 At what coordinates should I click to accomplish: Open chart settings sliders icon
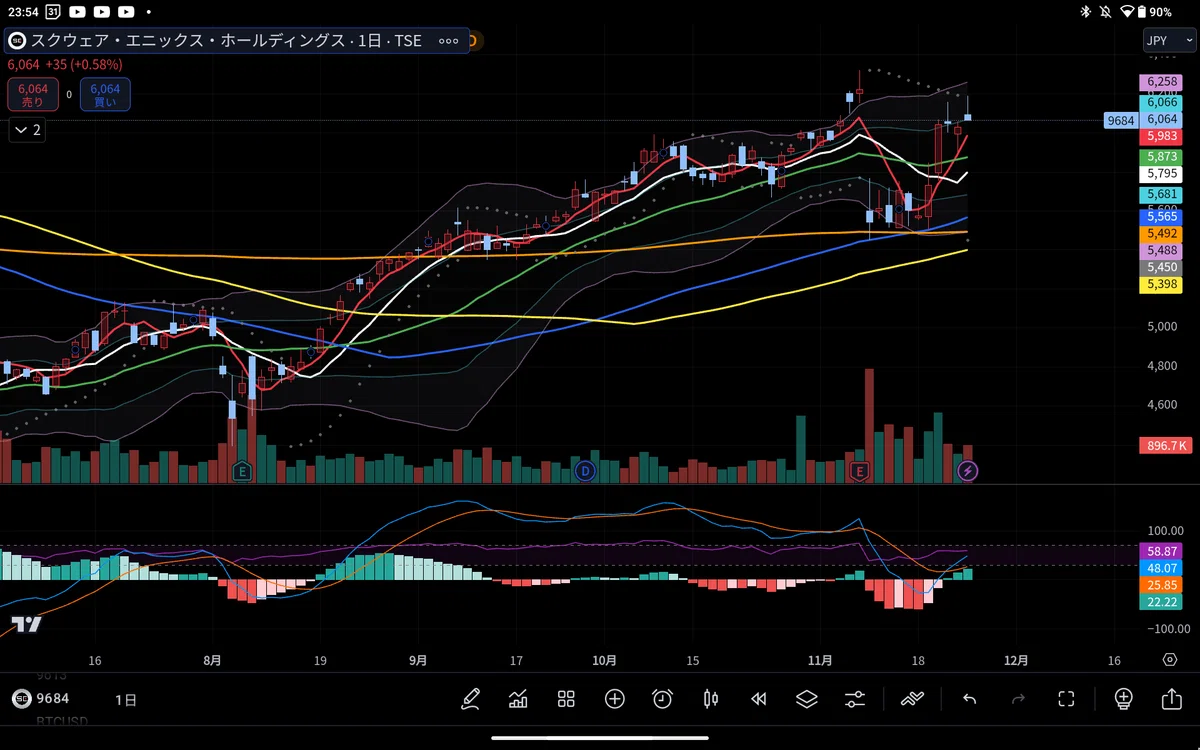pos(855,699)
